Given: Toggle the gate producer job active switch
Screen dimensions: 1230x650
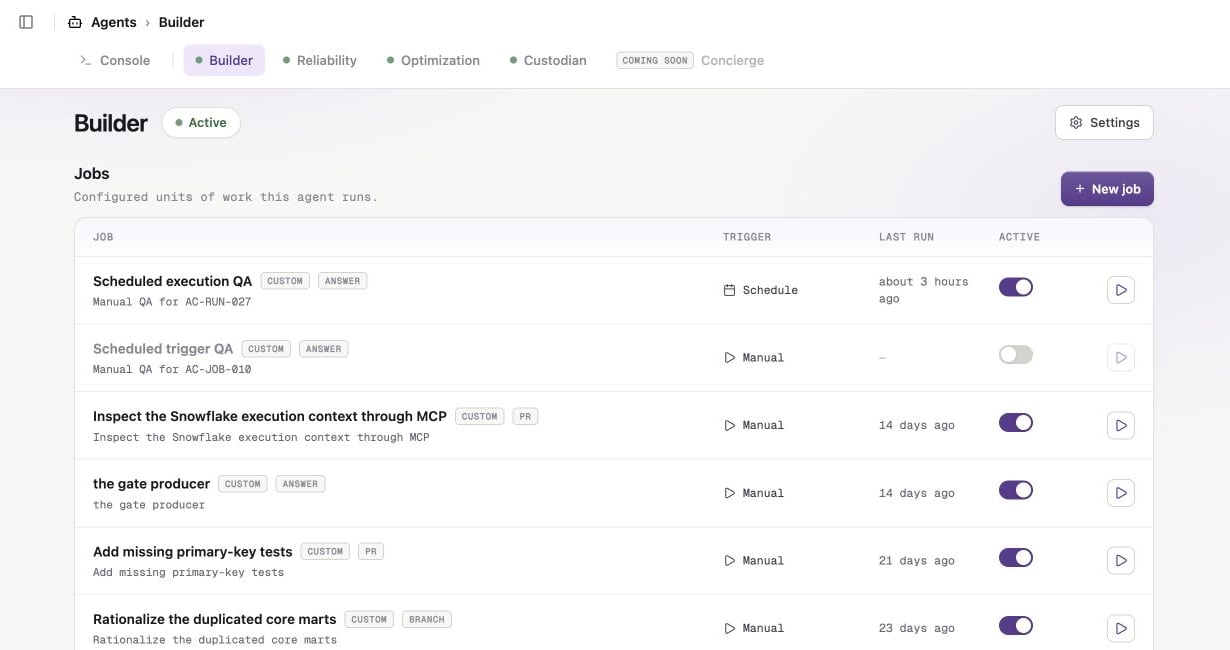Looking at the screenshot, I should pyautogui.click(x=1016, y=491).
